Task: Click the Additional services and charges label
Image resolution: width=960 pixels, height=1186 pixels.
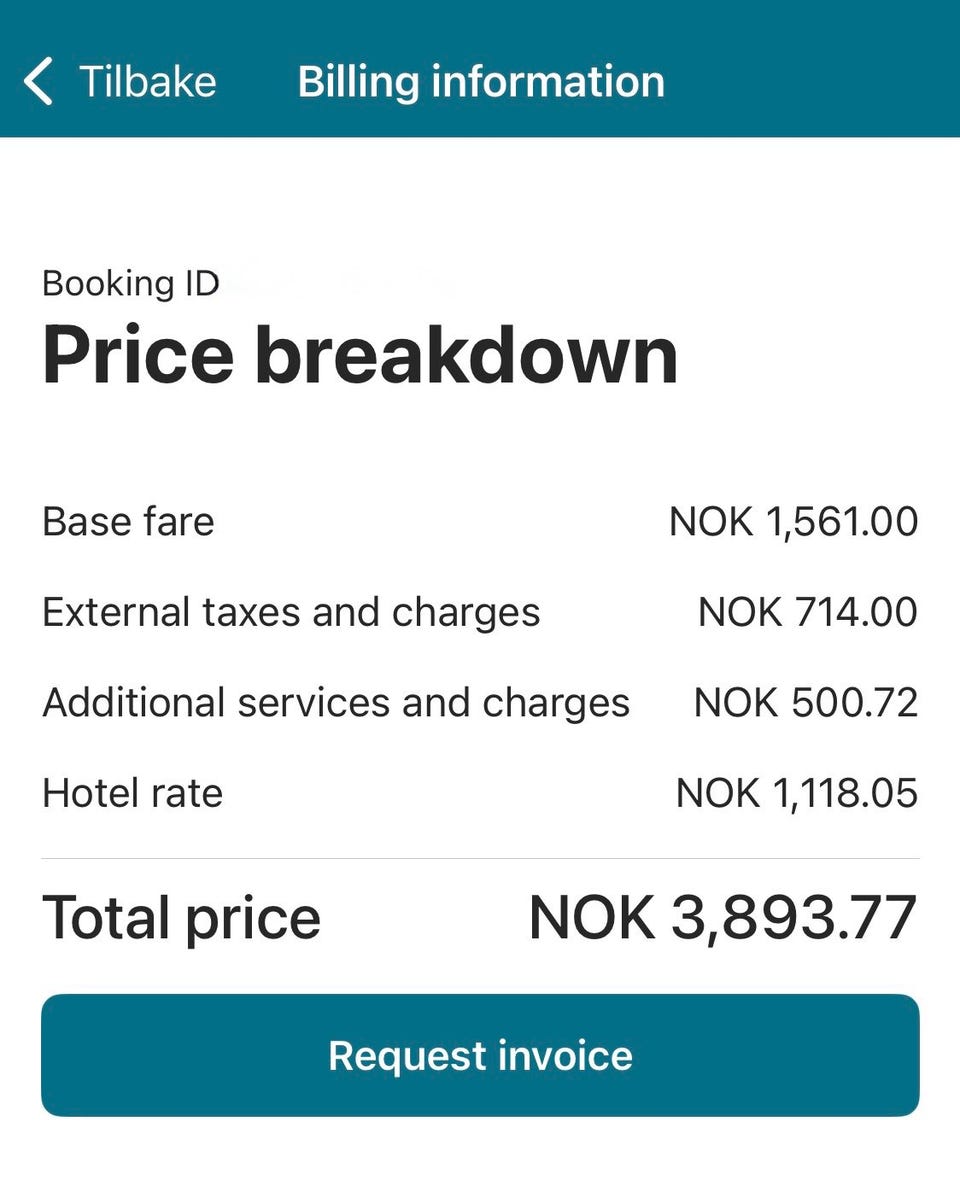Action: (x=336, y=703)
